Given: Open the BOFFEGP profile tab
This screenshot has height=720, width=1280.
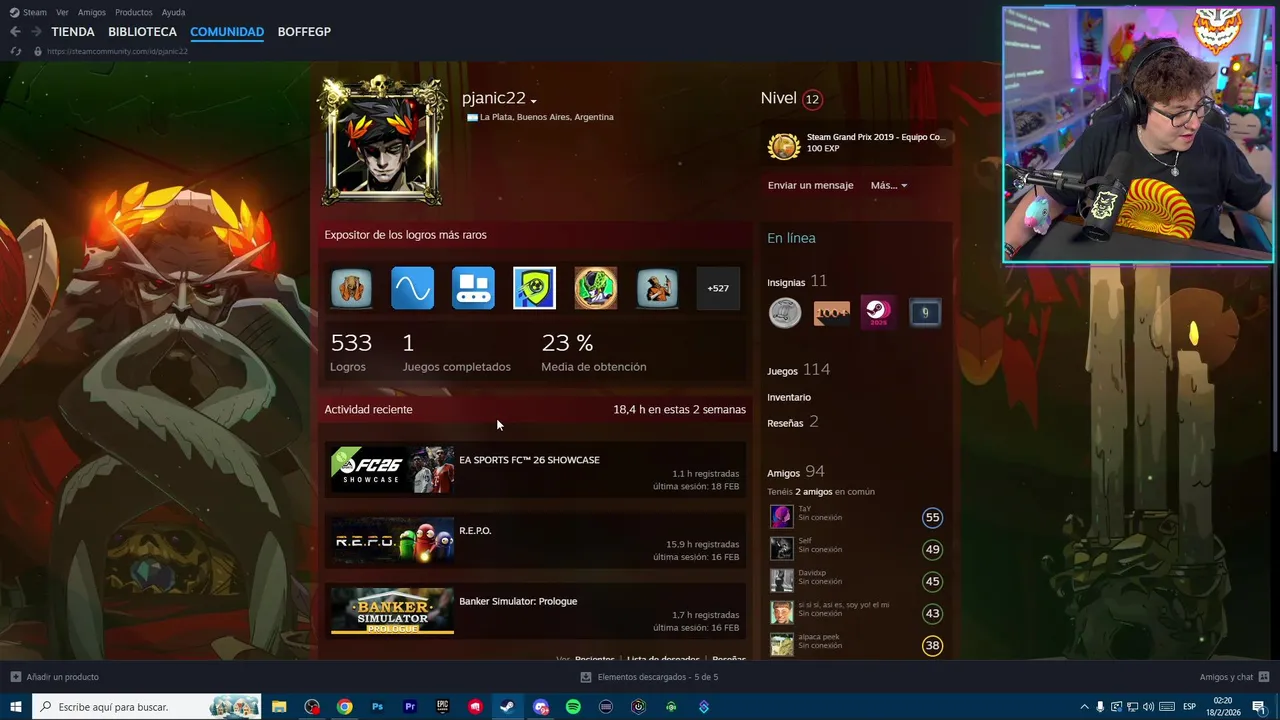Looking at the screenshot, I should [304, 32].
